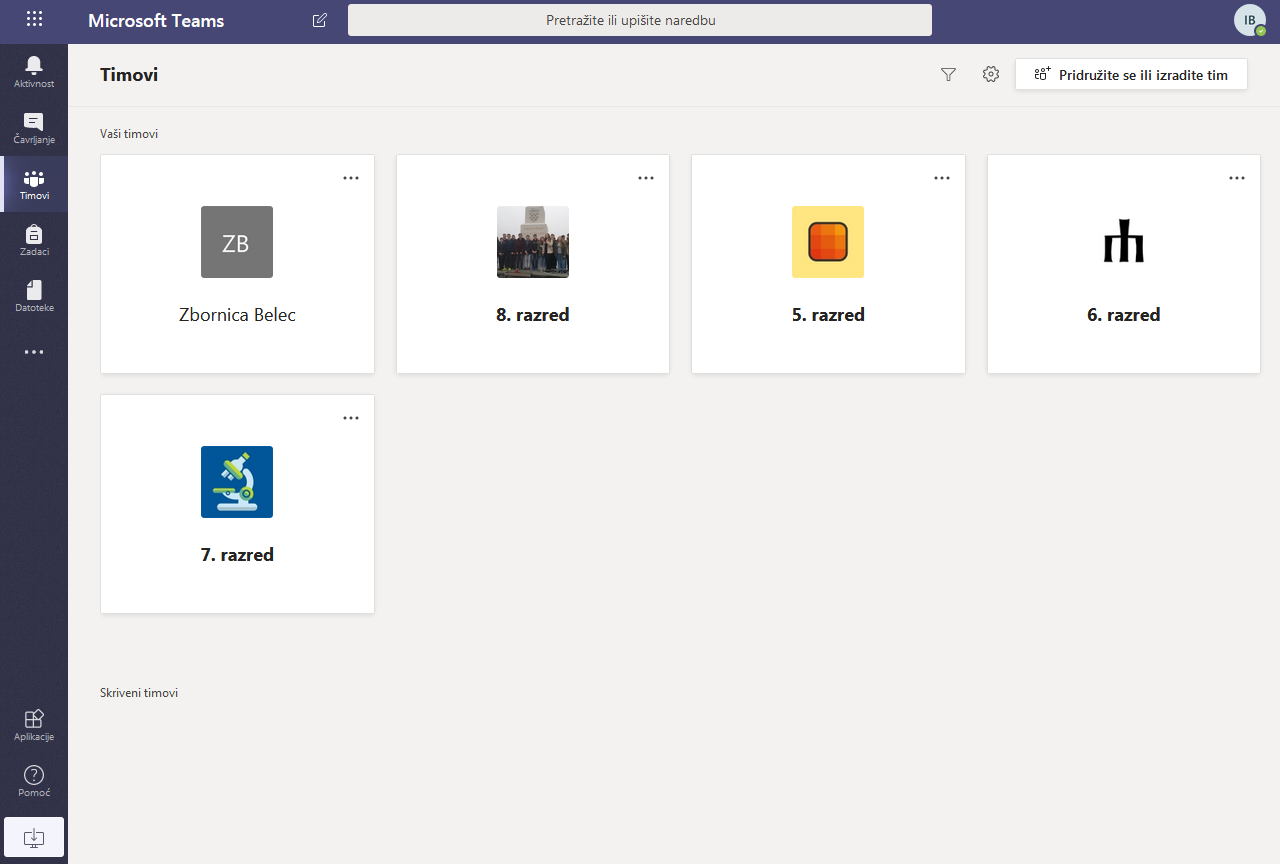Open the Zbornica Belec team name
This screenshot has height=864, width=1280.
click(237, 315)
